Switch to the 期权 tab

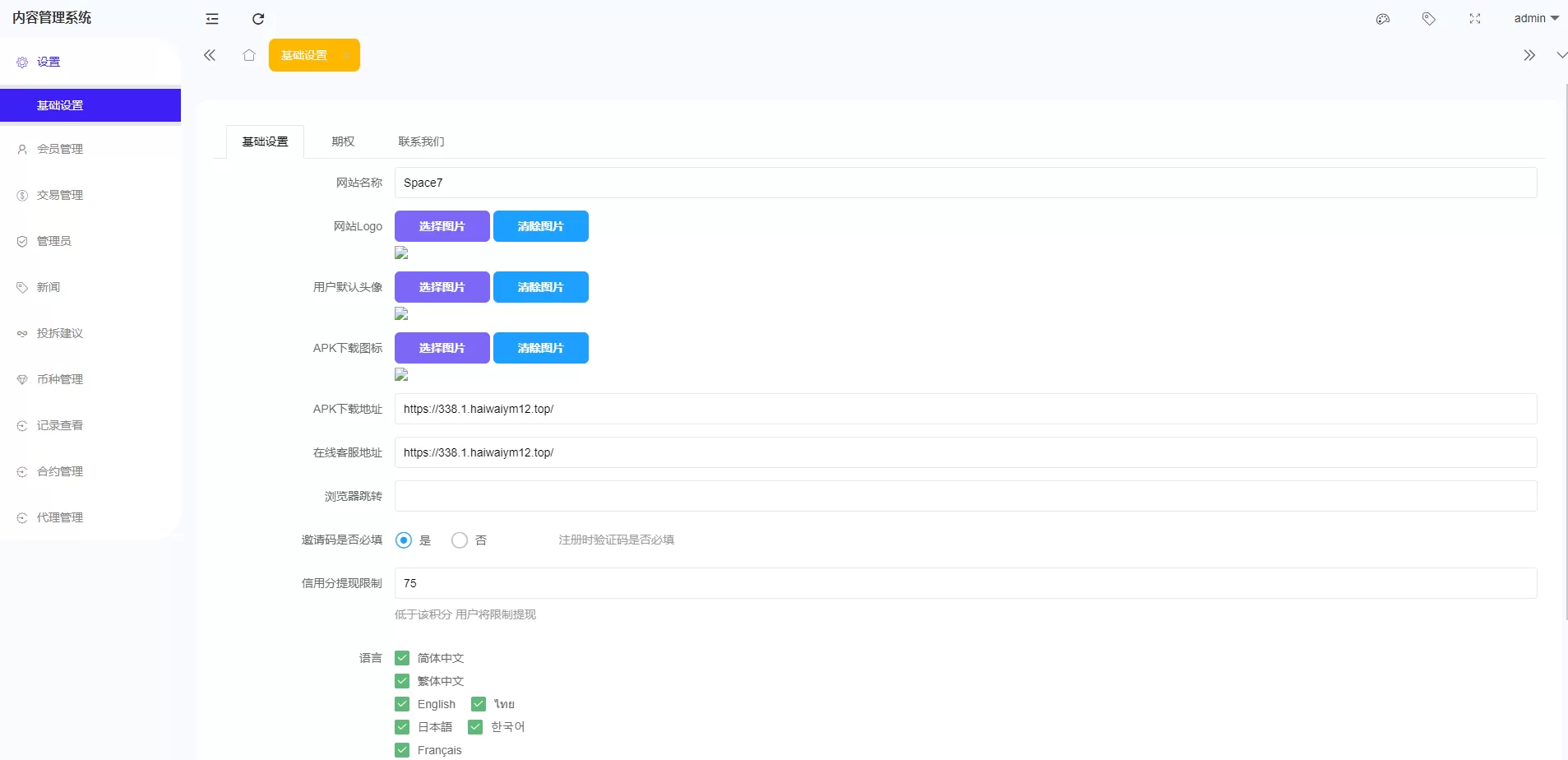pos(343,141)
